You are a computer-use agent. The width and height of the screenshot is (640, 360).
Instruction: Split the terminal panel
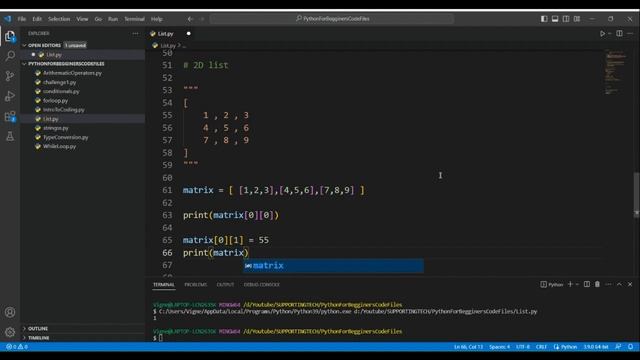[587, 284]
